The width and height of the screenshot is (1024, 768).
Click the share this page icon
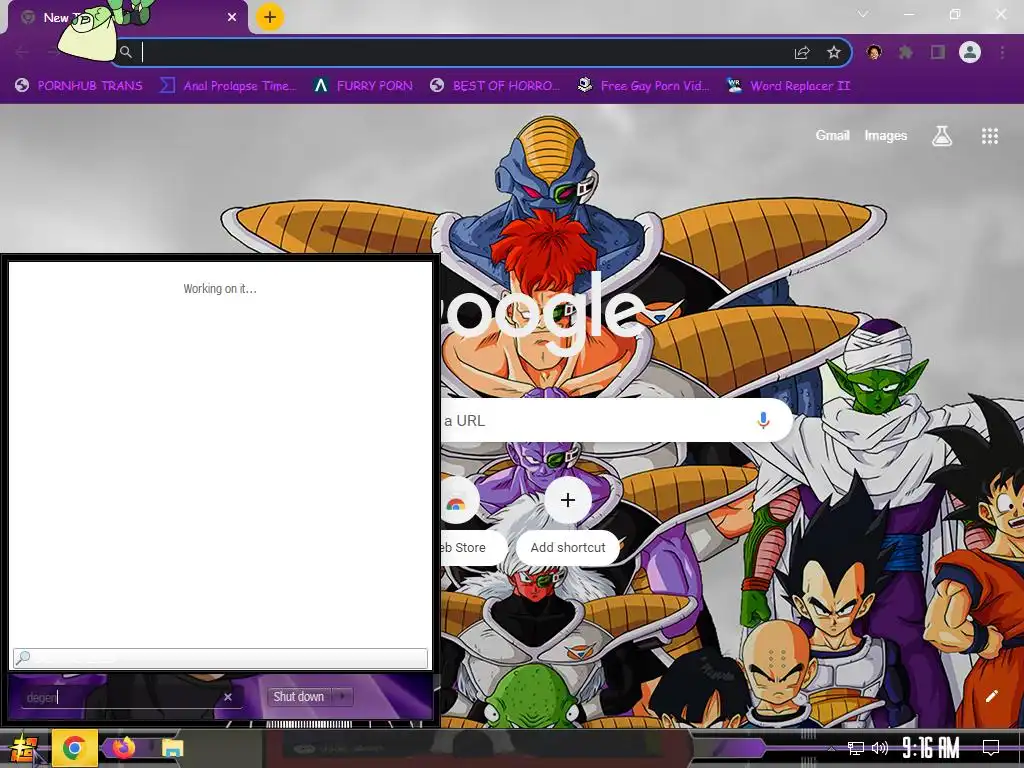(802, 53)
